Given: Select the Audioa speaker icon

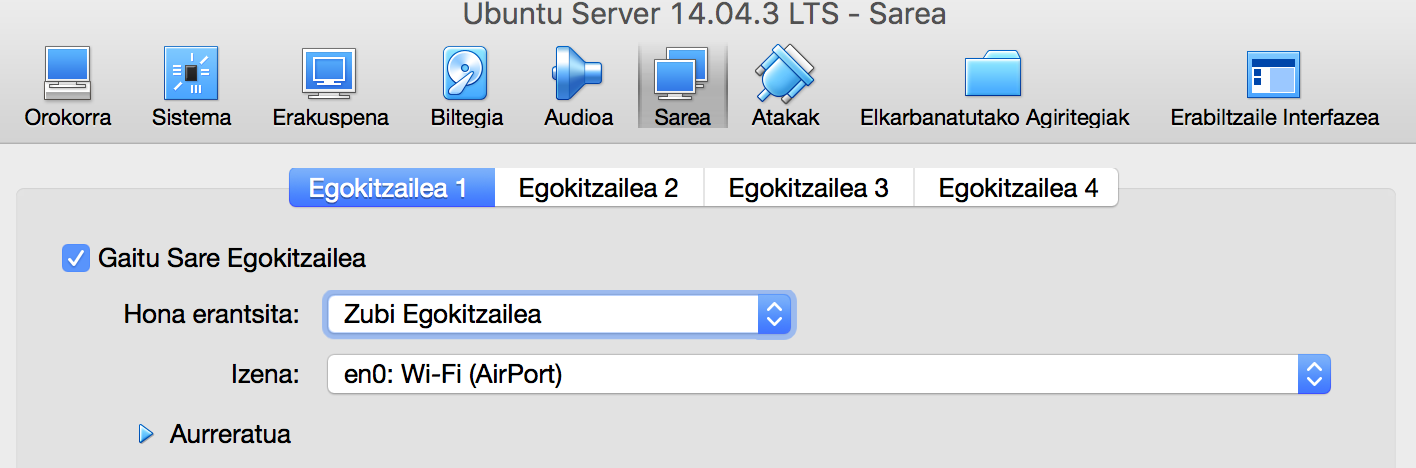Looking at the screenshot, I should point(578,75).
